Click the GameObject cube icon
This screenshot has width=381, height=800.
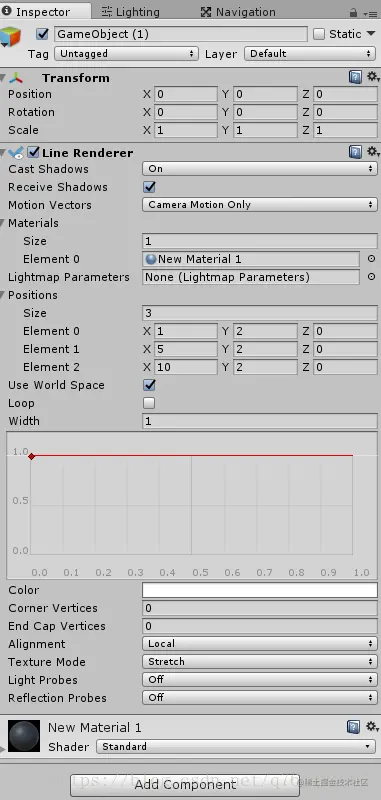tap(11, 37)
